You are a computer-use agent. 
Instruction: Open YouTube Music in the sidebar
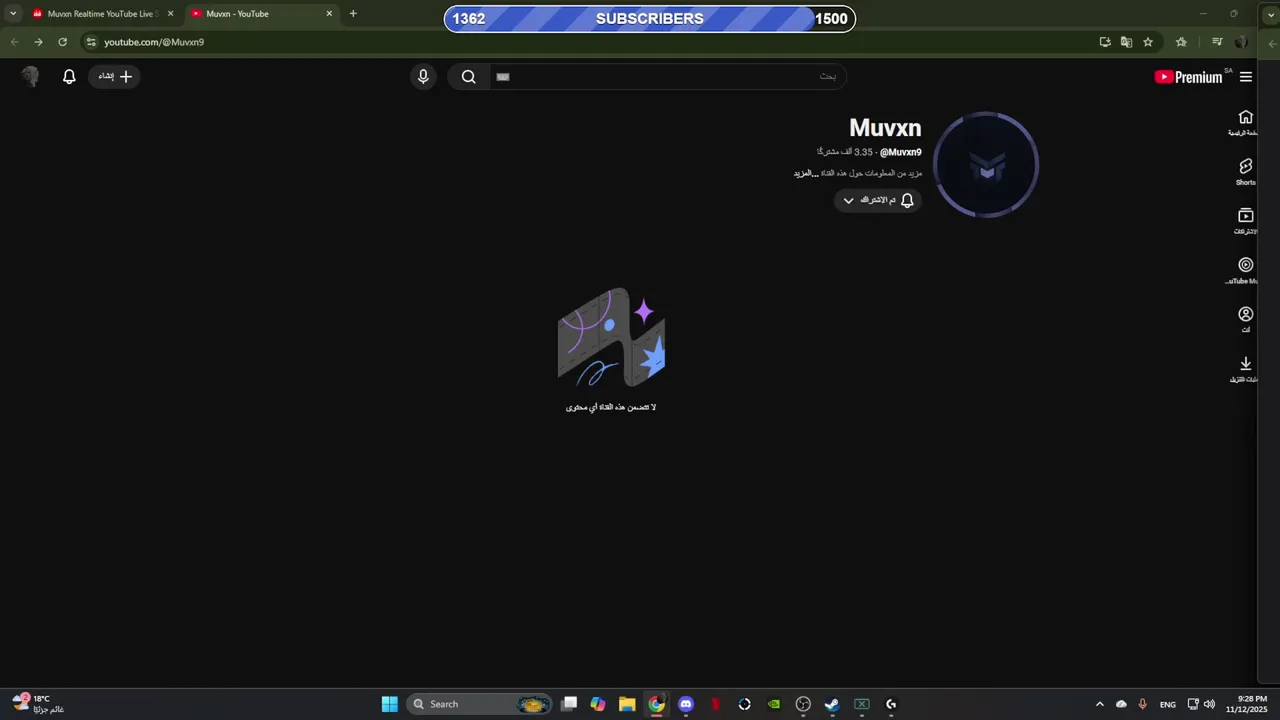(x=1245, y=270)
